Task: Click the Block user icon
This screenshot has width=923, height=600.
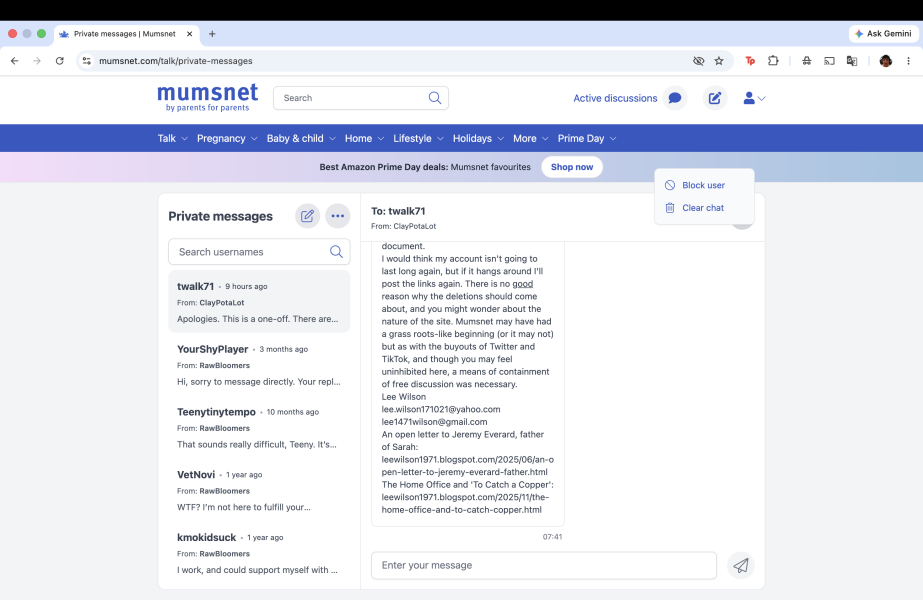Action: [x=670, y=185]
